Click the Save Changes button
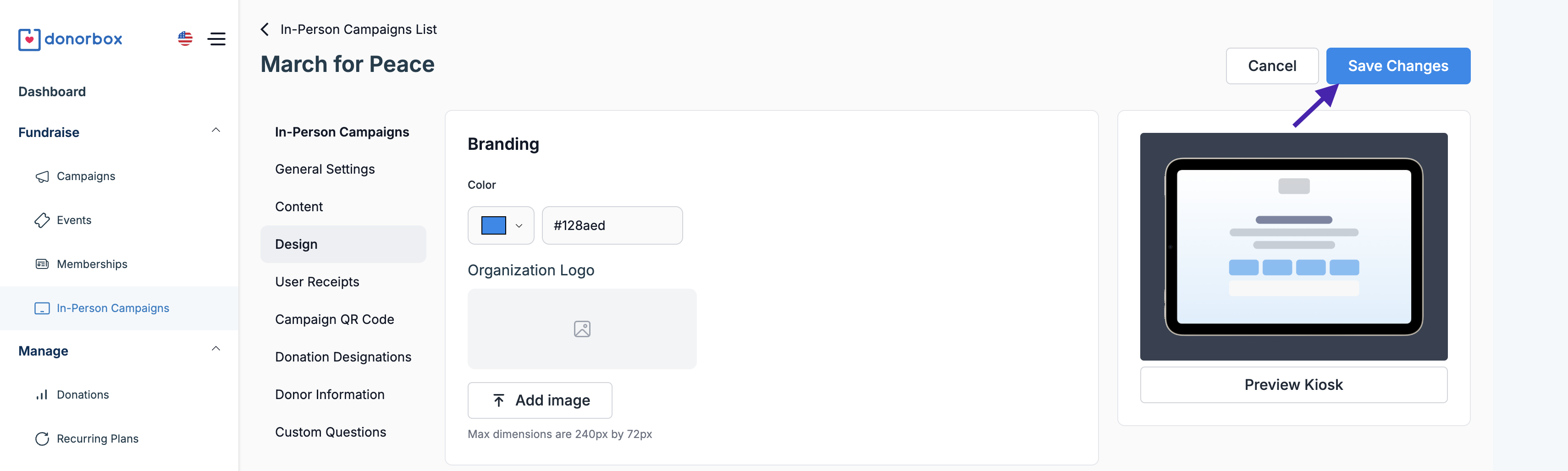Viewport: 1568px width, 471px height. [x=1397, y=66]
